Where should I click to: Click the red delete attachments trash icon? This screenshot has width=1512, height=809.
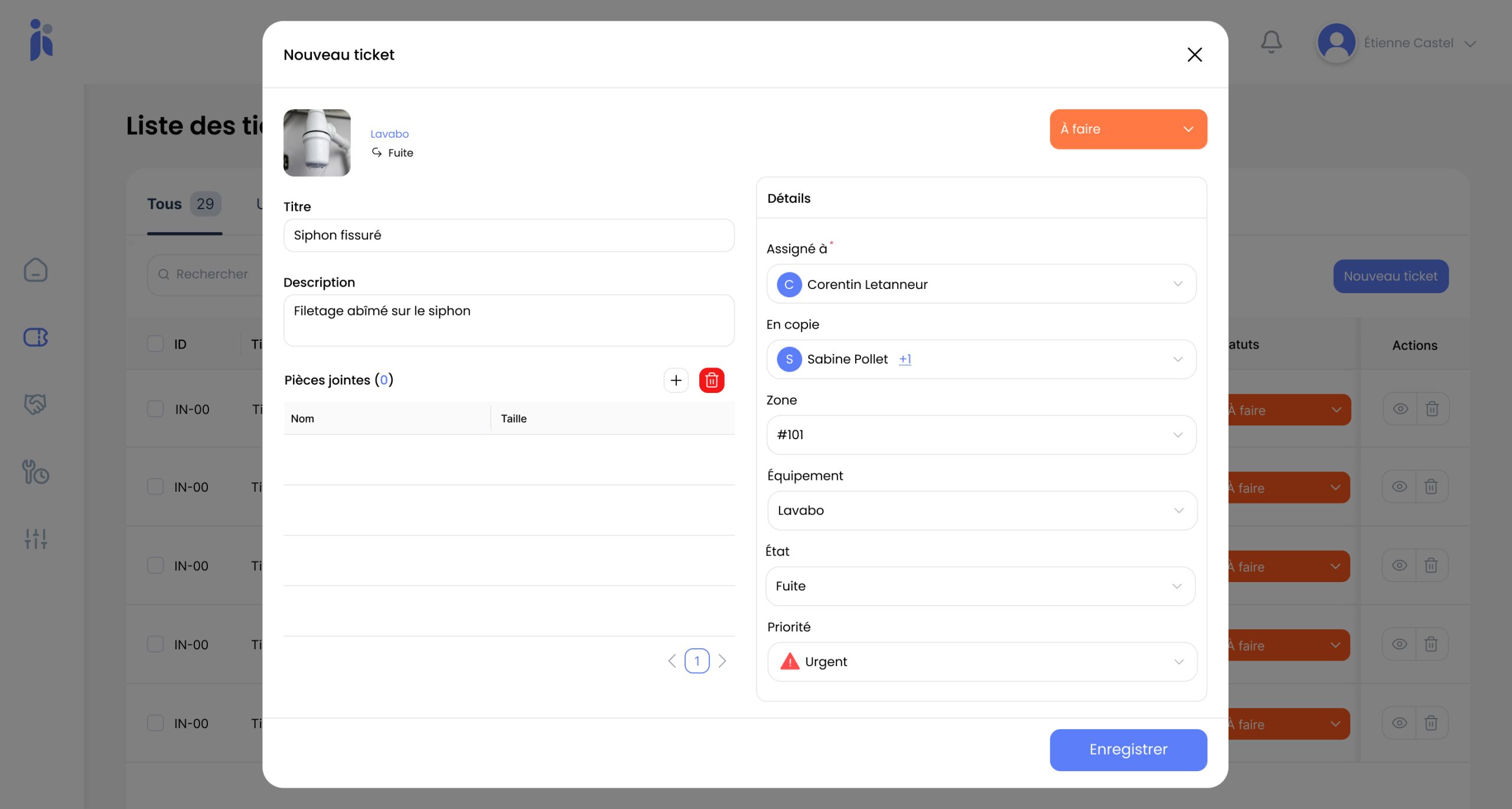click(711, 380)
